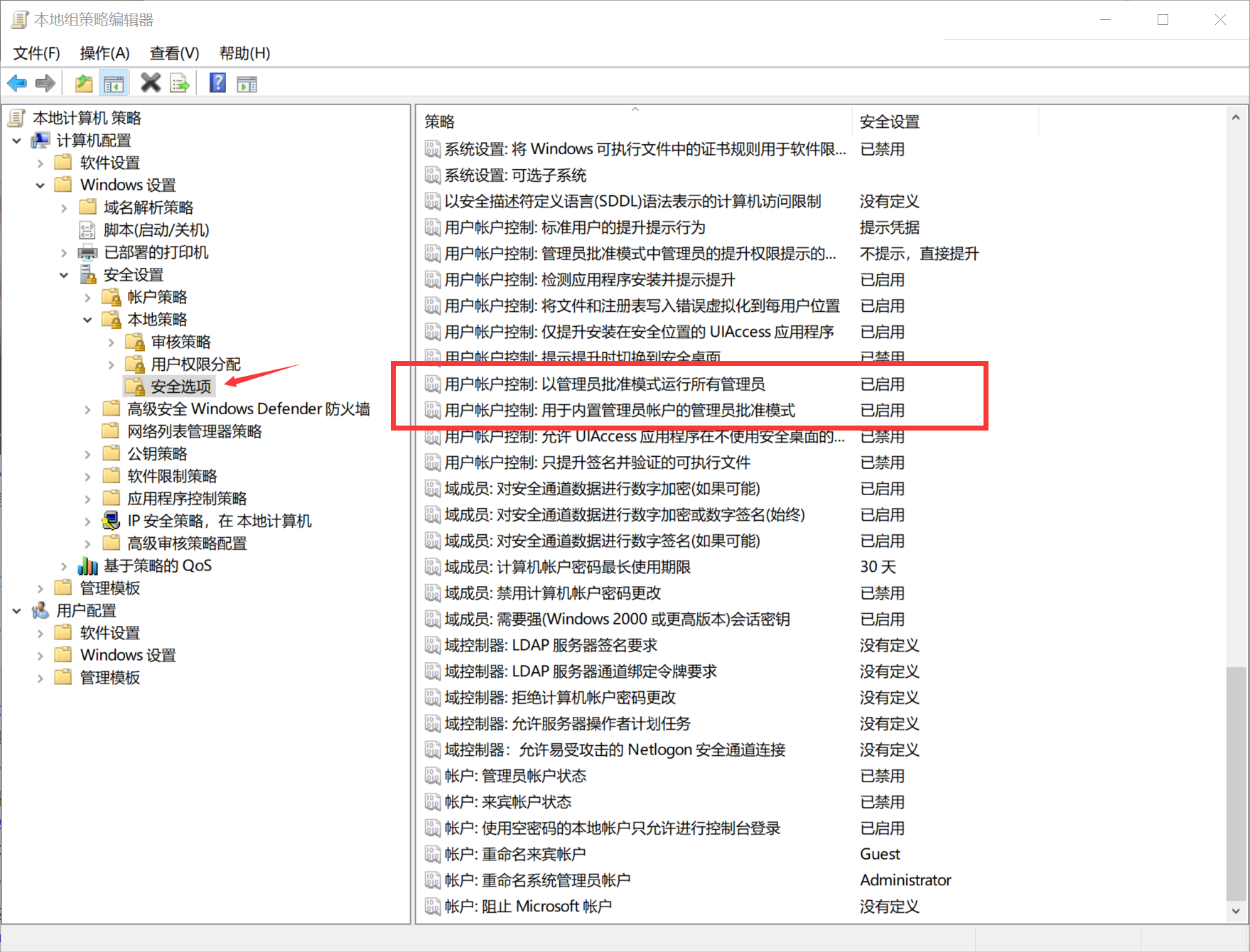The height and width of the screenshot is (952, 1250).
Task: Click the forward navigation arrow
Action: click(45, 82)
